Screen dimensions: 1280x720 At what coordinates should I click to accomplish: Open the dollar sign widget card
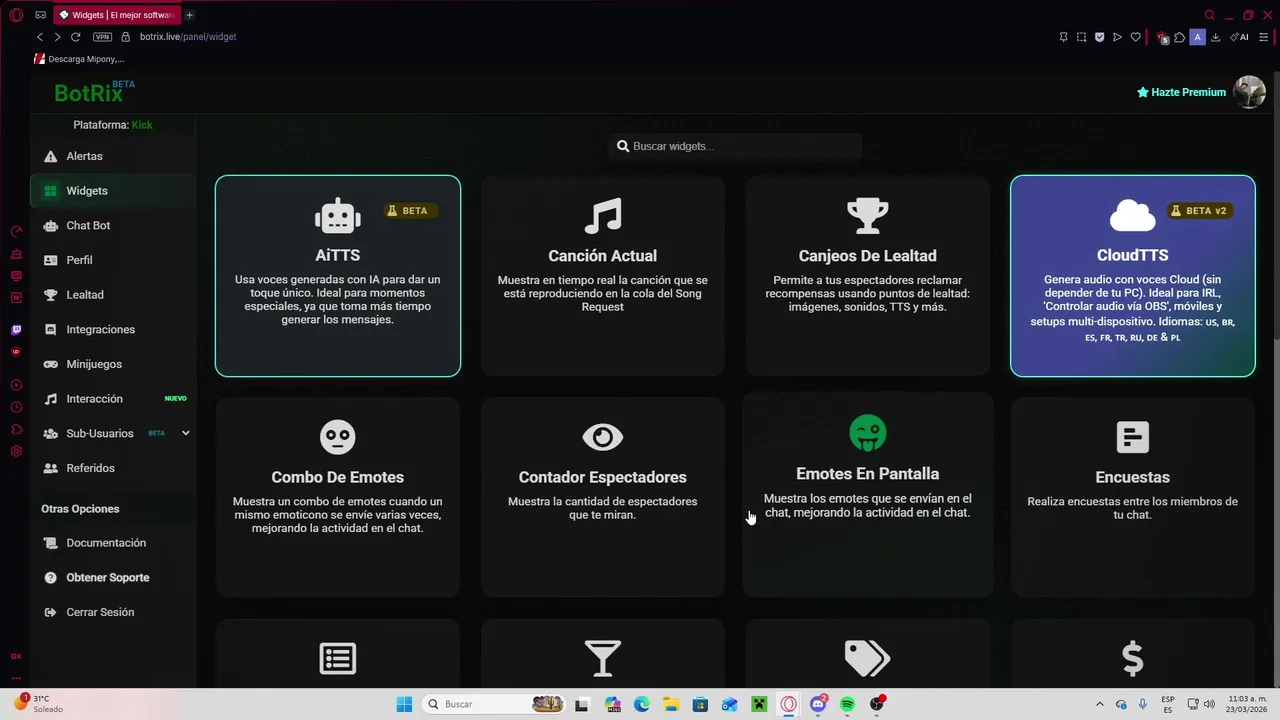(1132, 653)
